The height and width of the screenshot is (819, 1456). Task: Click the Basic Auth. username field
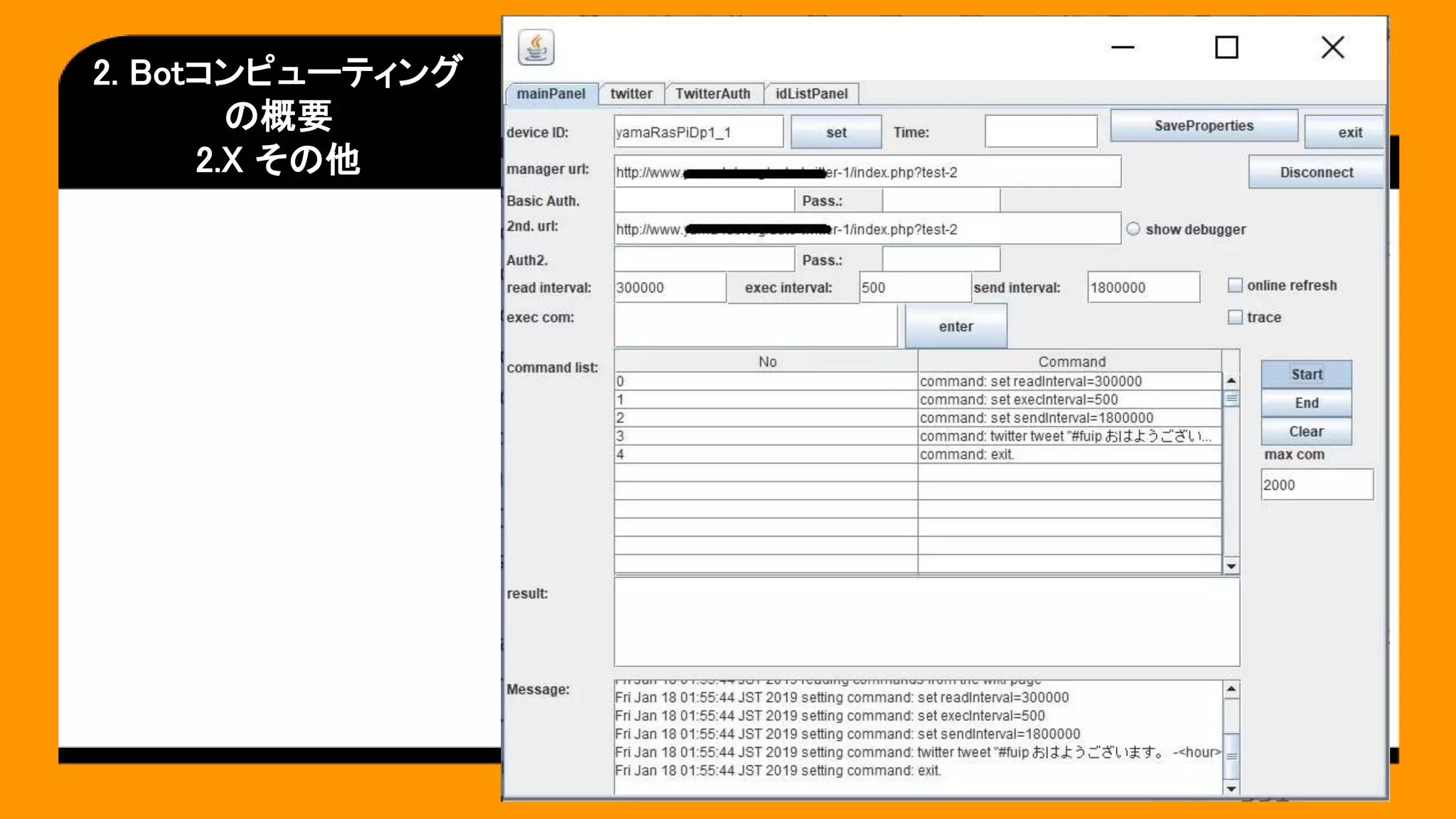704,200
